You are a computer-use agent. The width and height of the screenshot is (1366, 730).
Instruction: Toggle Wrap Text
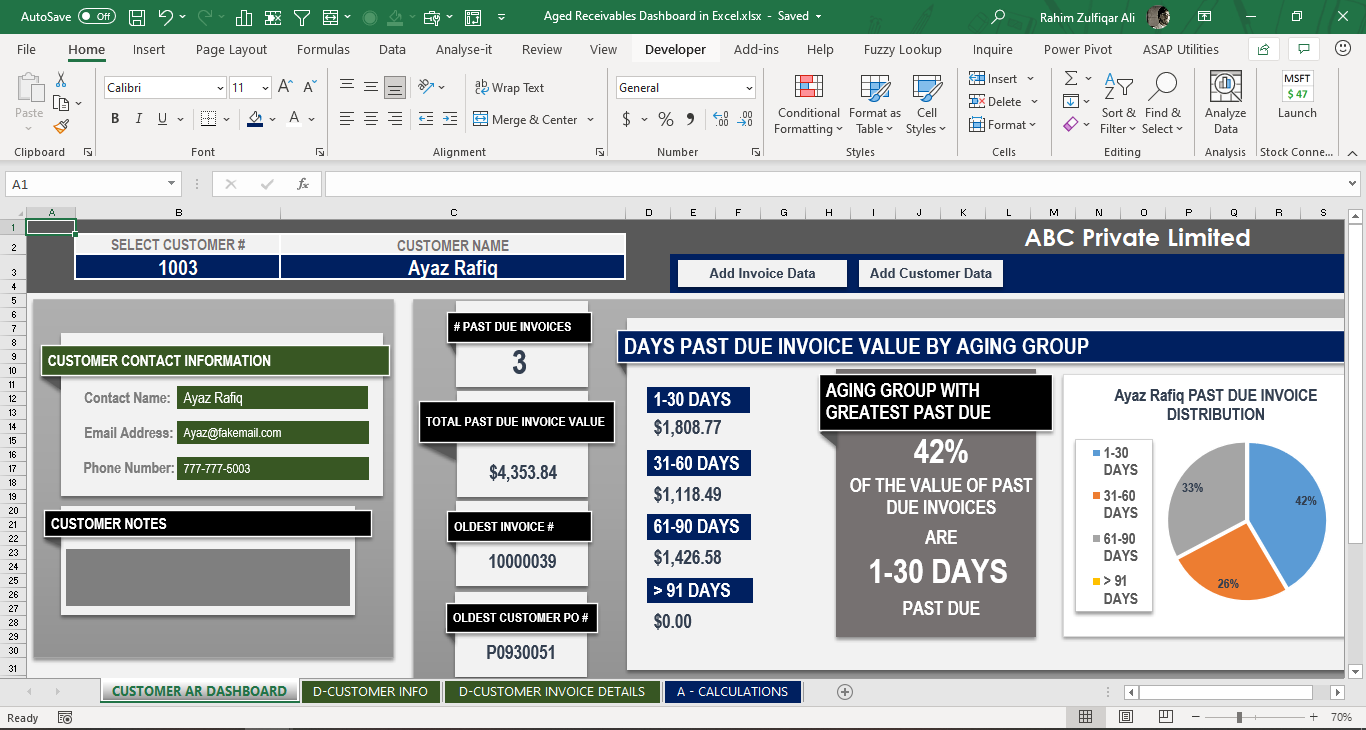point(509,87)
